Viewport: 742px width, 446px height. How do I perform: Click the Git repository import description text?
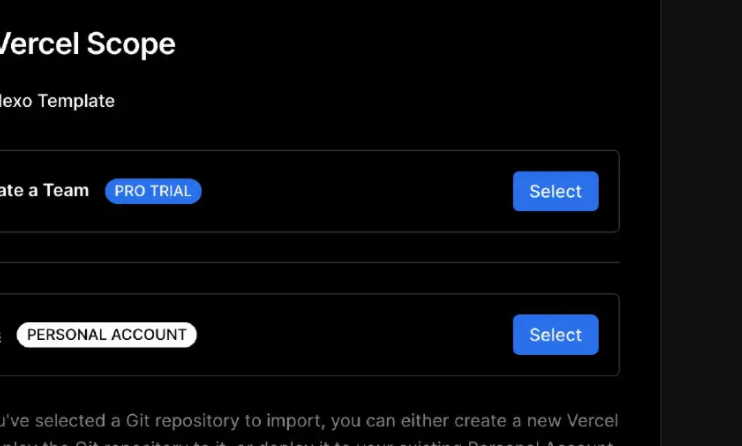[300, 421]
